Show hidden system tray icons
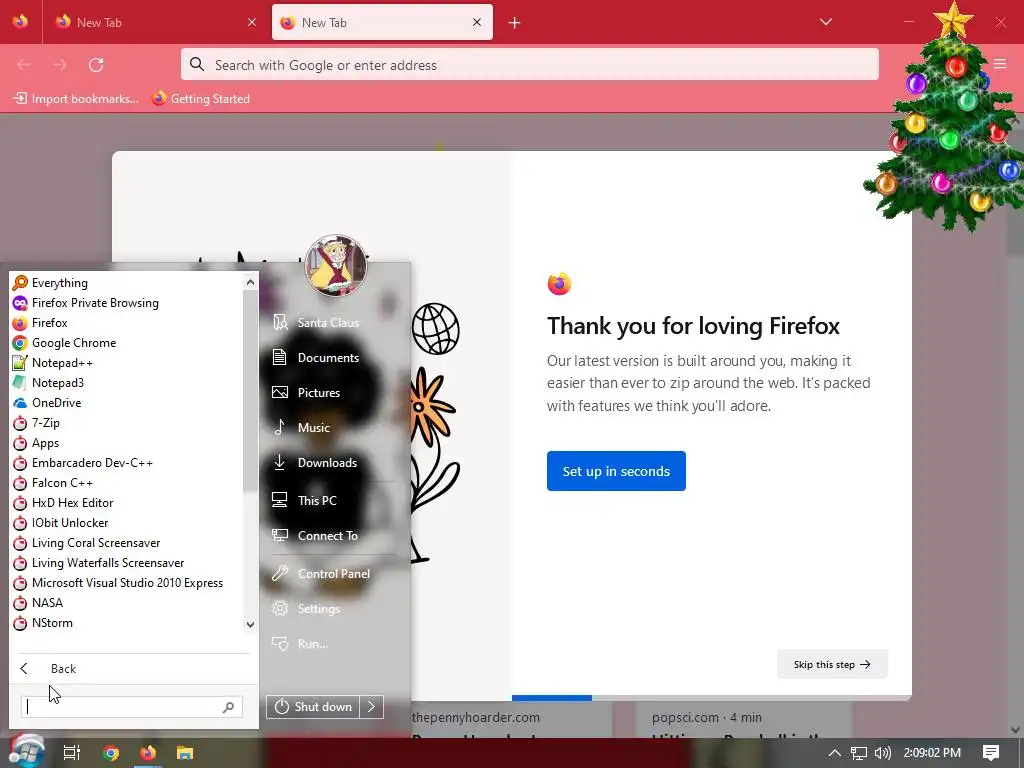Screen dimensions: 1024x768 click(834, 753)
